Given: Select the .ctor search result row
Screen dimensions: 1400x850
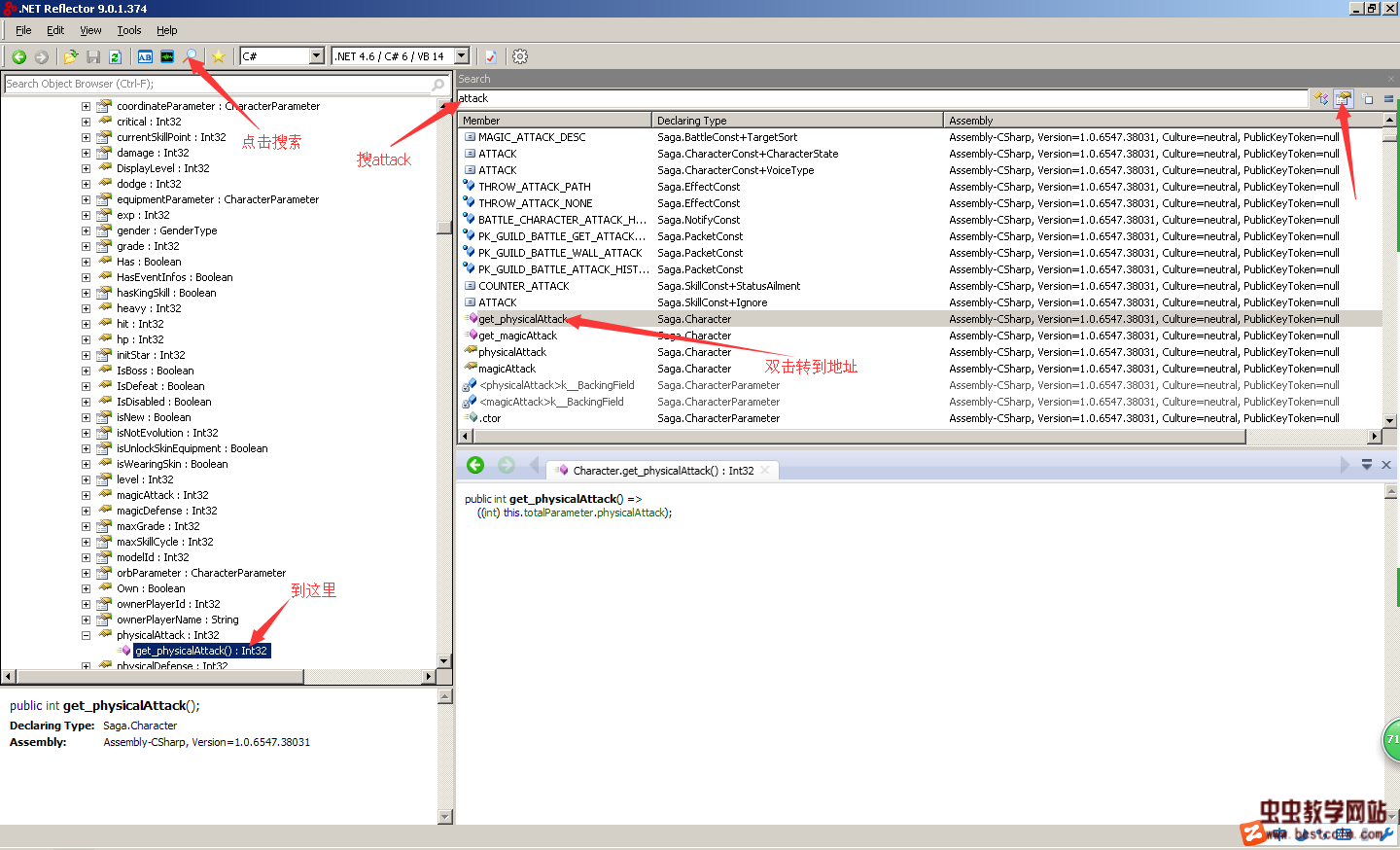Looking at the screenshot, I should tap(920, 418).
